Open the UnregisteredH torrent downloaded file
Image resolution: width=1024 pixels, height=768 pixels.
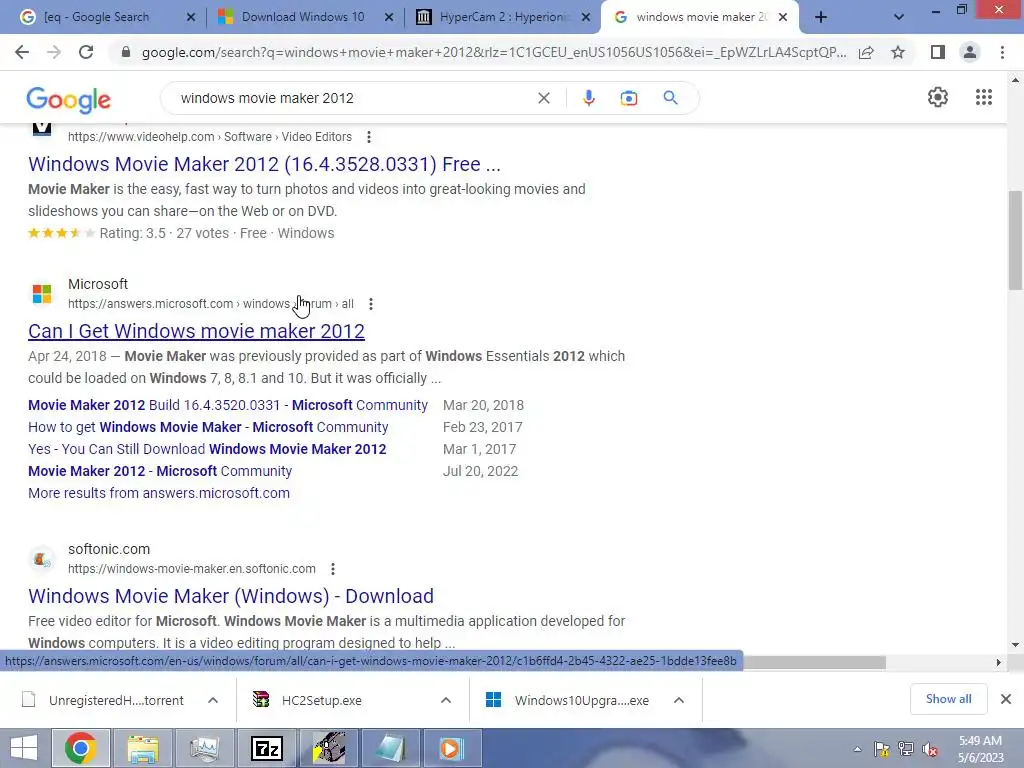[116, 700]
